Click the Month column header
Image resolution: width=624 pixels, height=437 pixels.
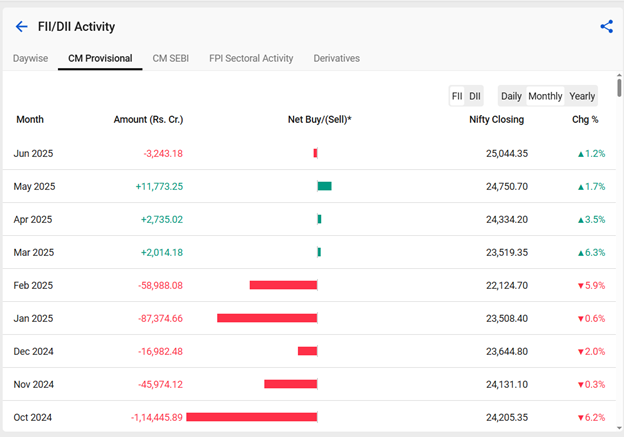[x=30, y=120]
